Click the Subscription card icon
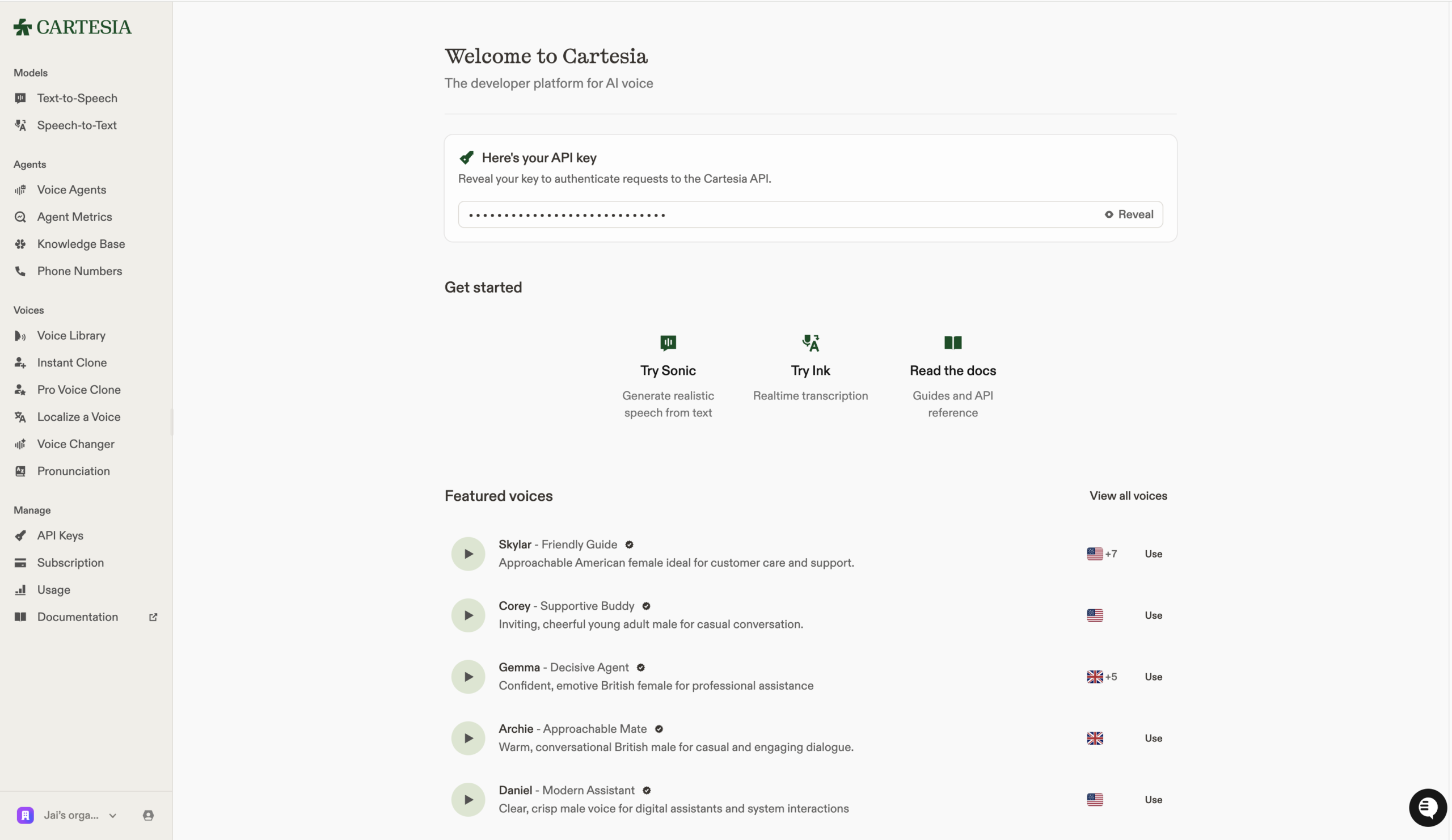This screenshot has width=1452, height=840. click(x=20, y=562)
